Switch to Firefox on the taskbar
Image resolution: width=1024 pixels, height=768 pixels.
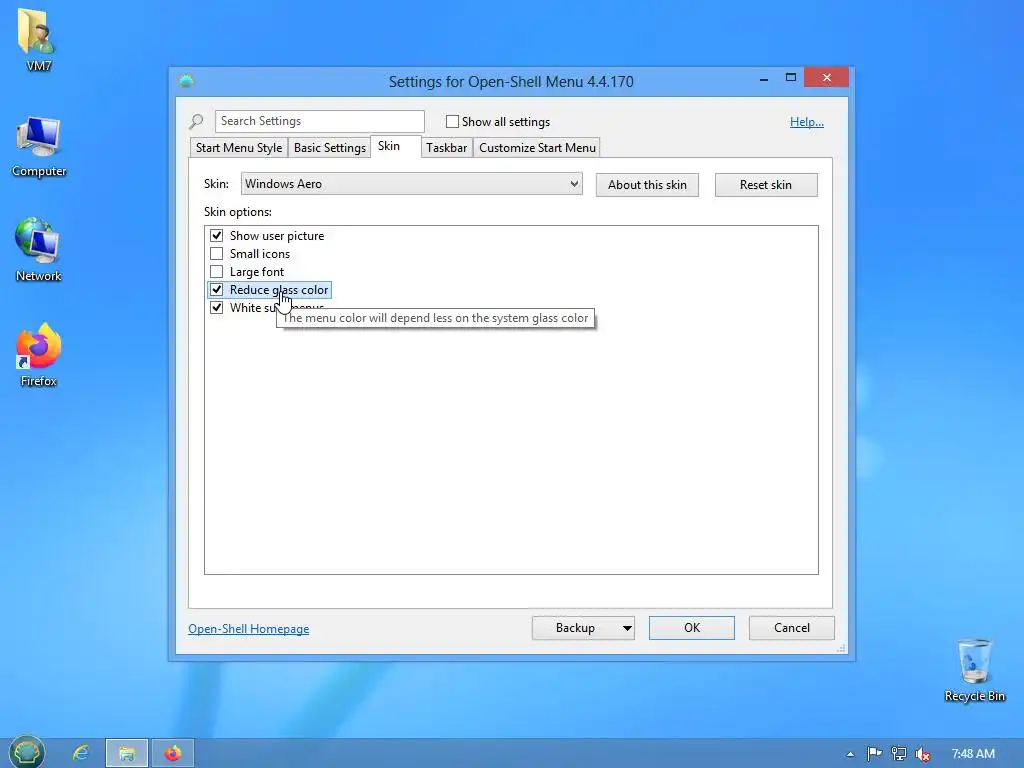tap(173, 753)
